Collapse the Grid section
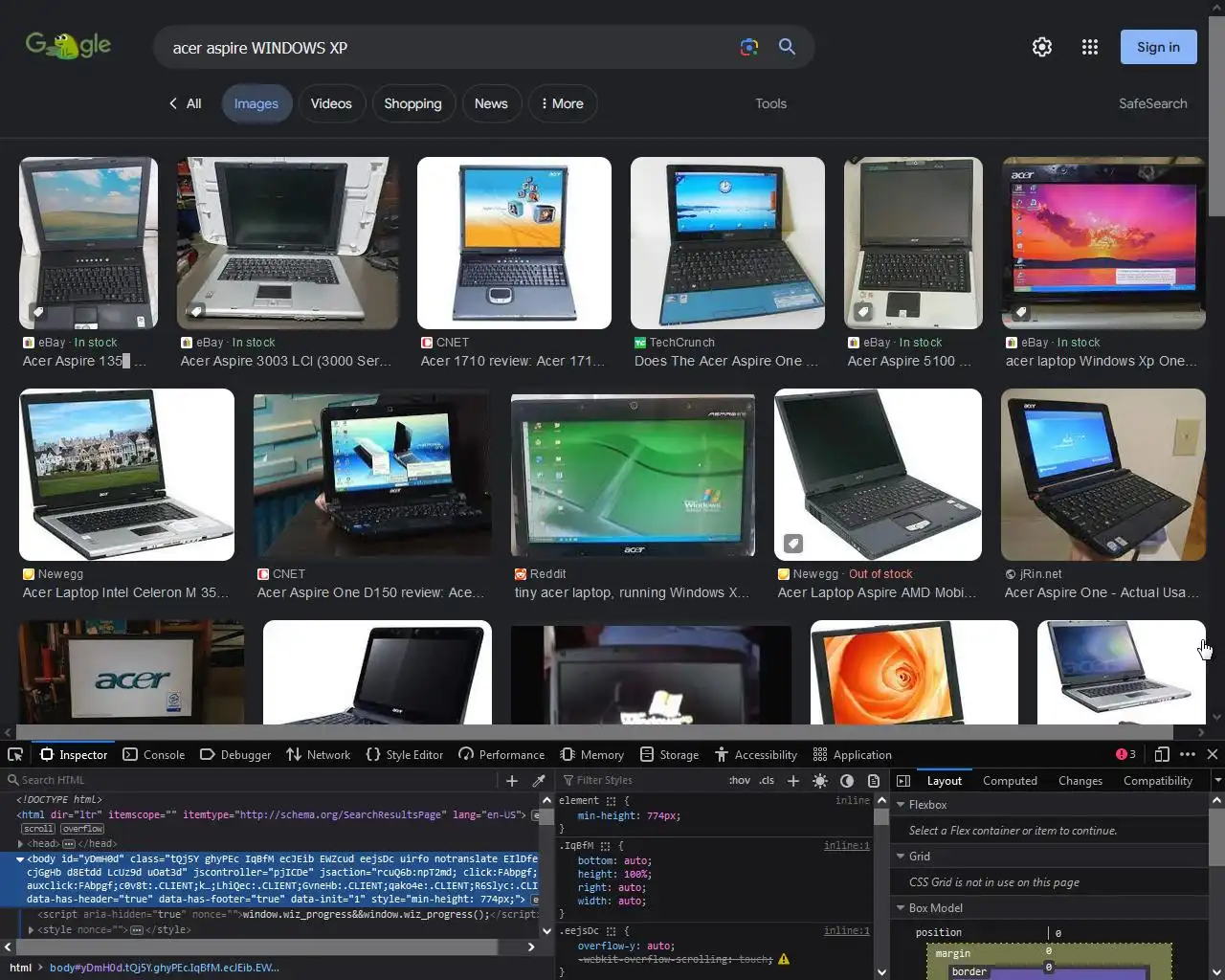This screenshot has width=1225, height=980. tap(901, 857)
